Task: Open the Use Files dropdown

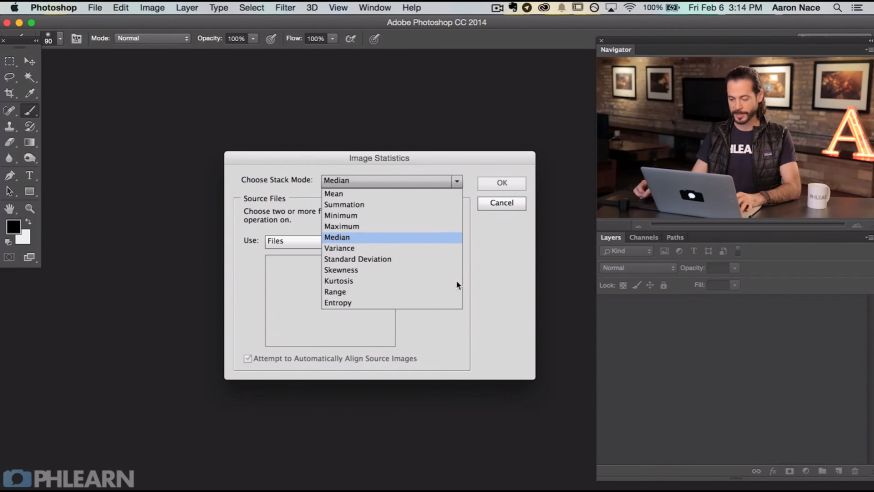Action: (292, 241)
